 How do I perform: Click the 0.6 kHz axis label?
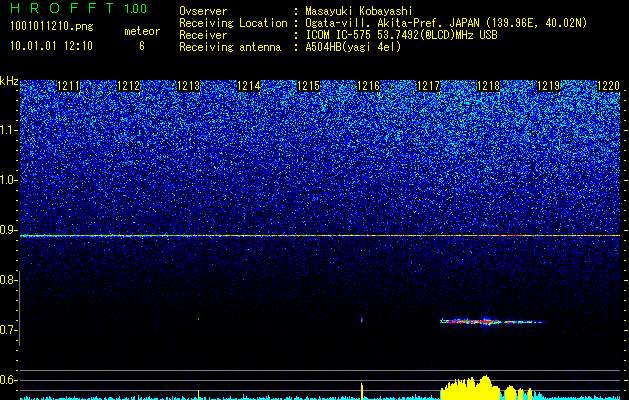[x=9, y=380]
